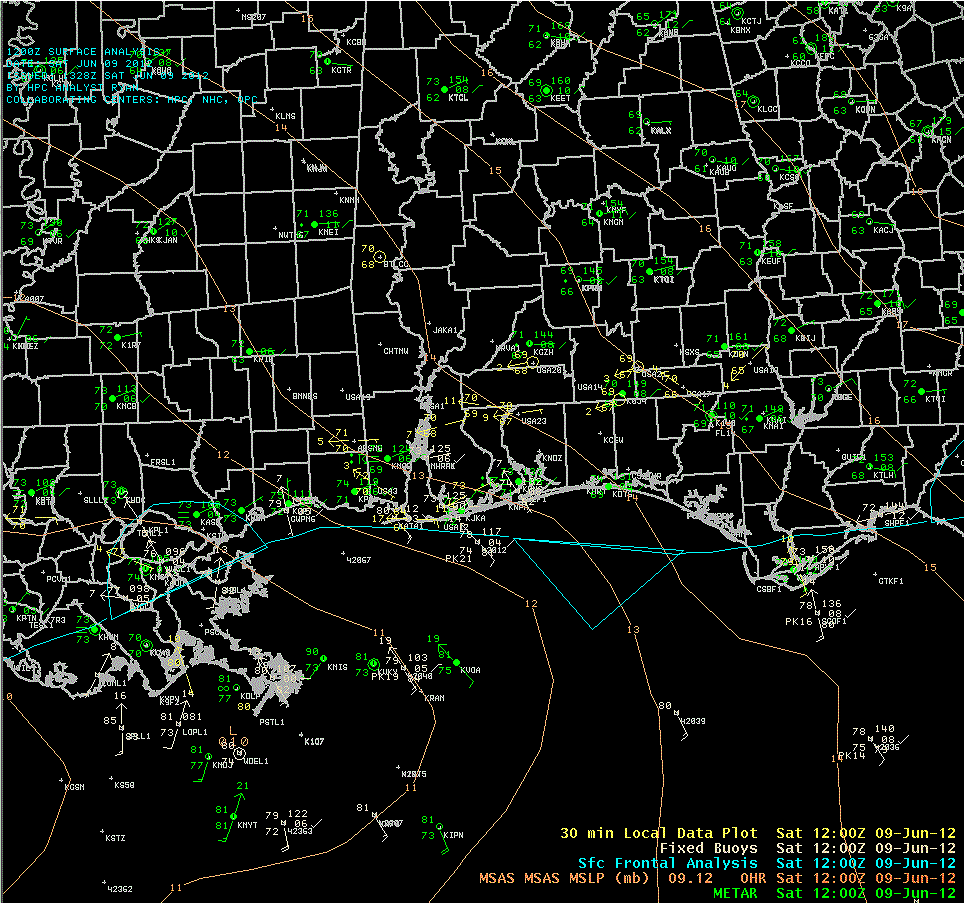Click the KCTJ station label
Image resolution: width=964 pixels, height=904 pixels.
(x=751, y=21)
